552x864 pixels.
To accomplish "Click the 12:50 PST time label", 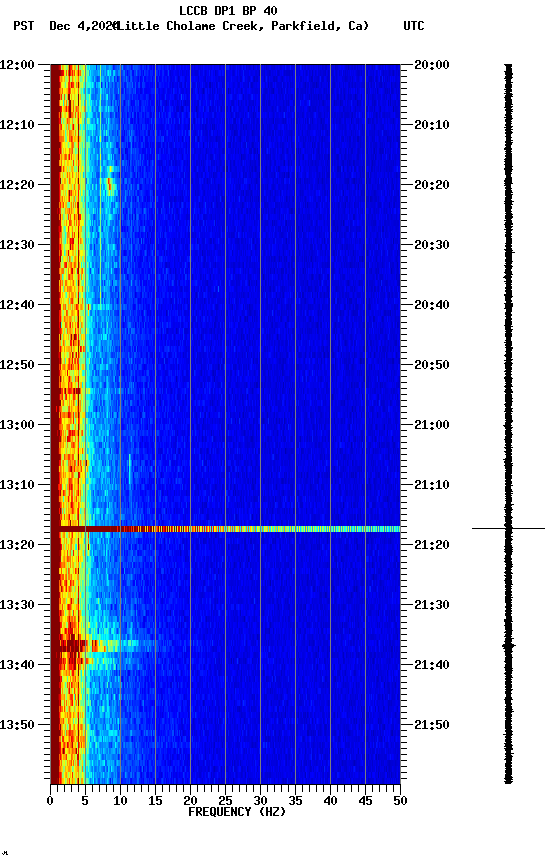I will 17,365.
